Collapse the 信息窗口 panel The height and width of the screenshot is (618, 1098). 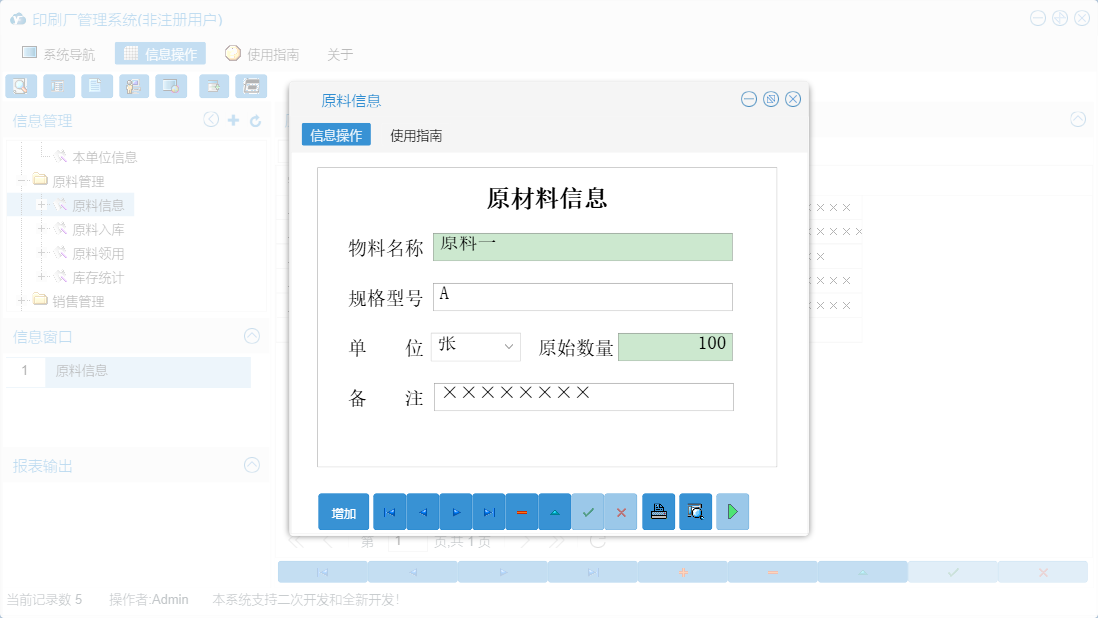point(252,336)
